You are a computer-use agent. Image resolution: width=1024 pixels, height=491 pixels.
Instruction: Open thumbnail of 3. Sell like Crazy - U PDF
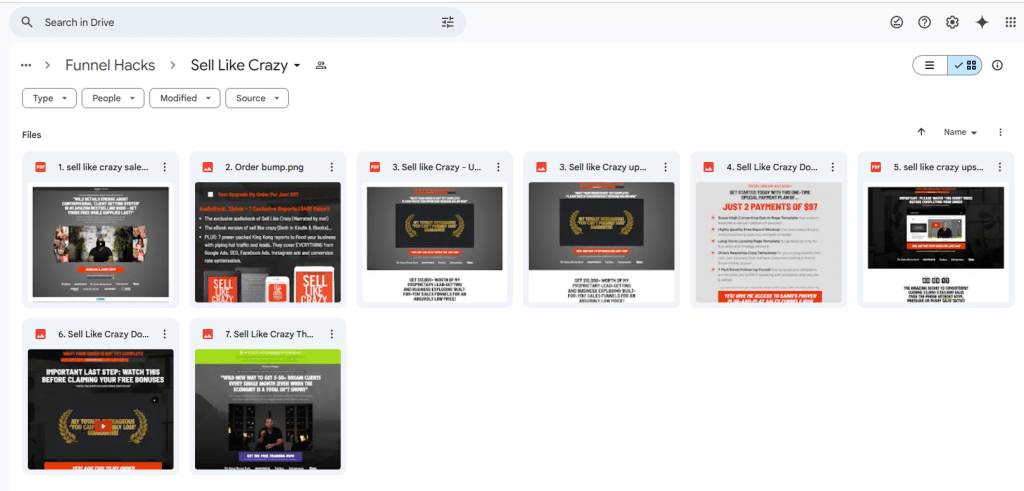coord(435,243)
